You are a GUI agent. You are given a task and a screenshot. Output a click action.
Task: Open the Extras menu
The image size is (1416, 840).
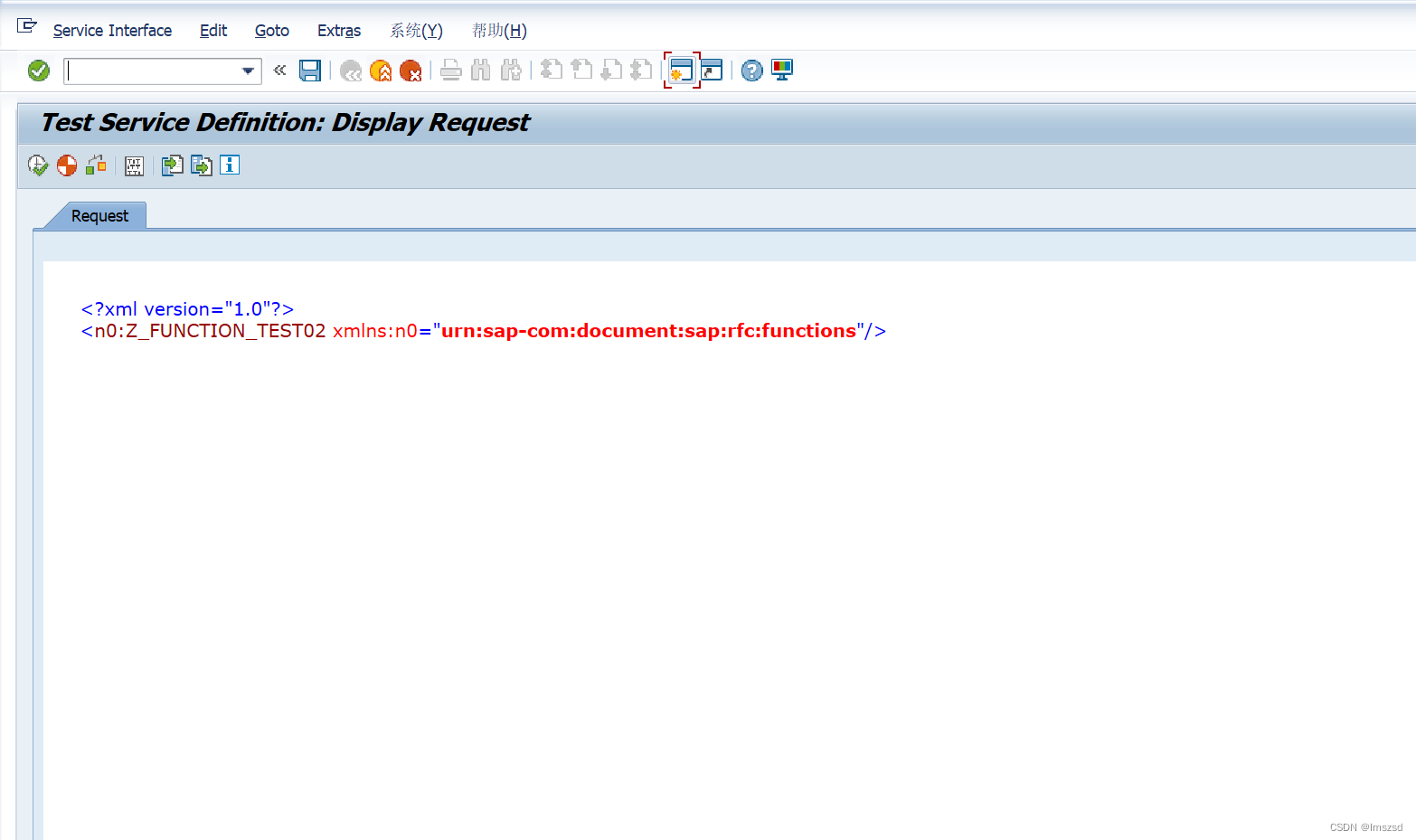click(339, 31)
